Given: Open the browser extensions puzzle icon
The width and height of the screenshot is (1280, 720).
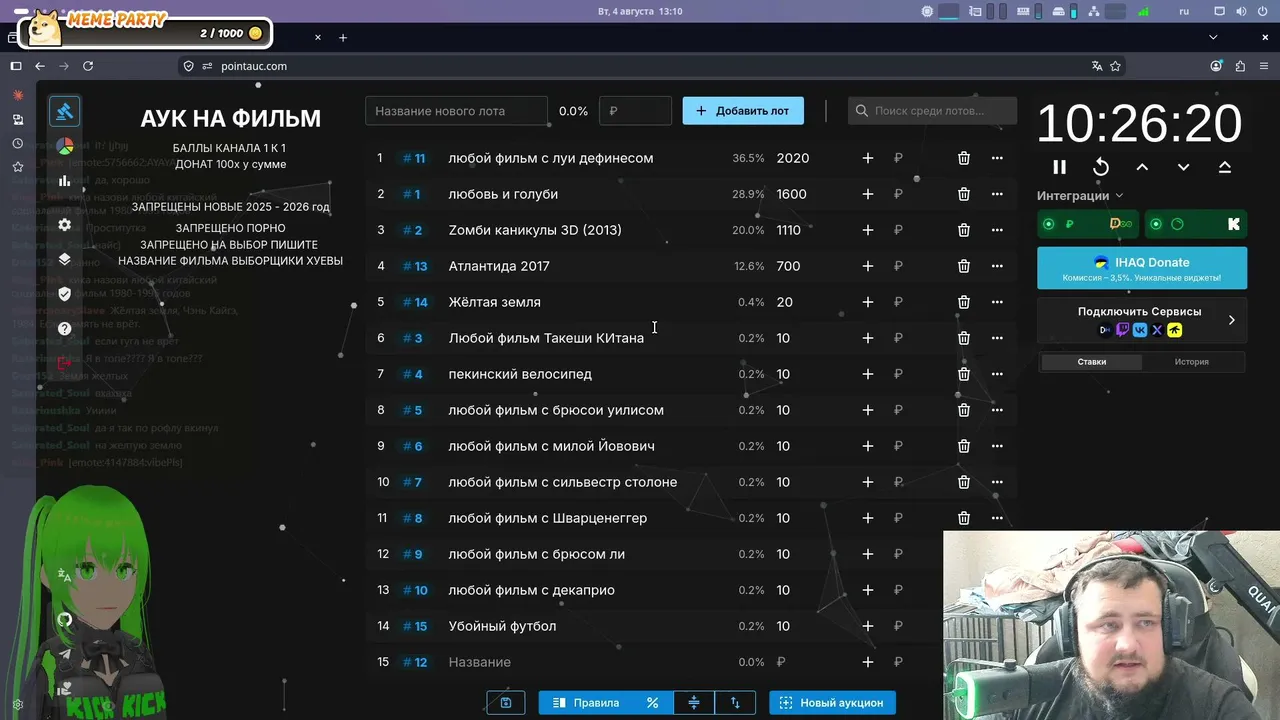Looking at the screenshot, I should click(1240, 66).
